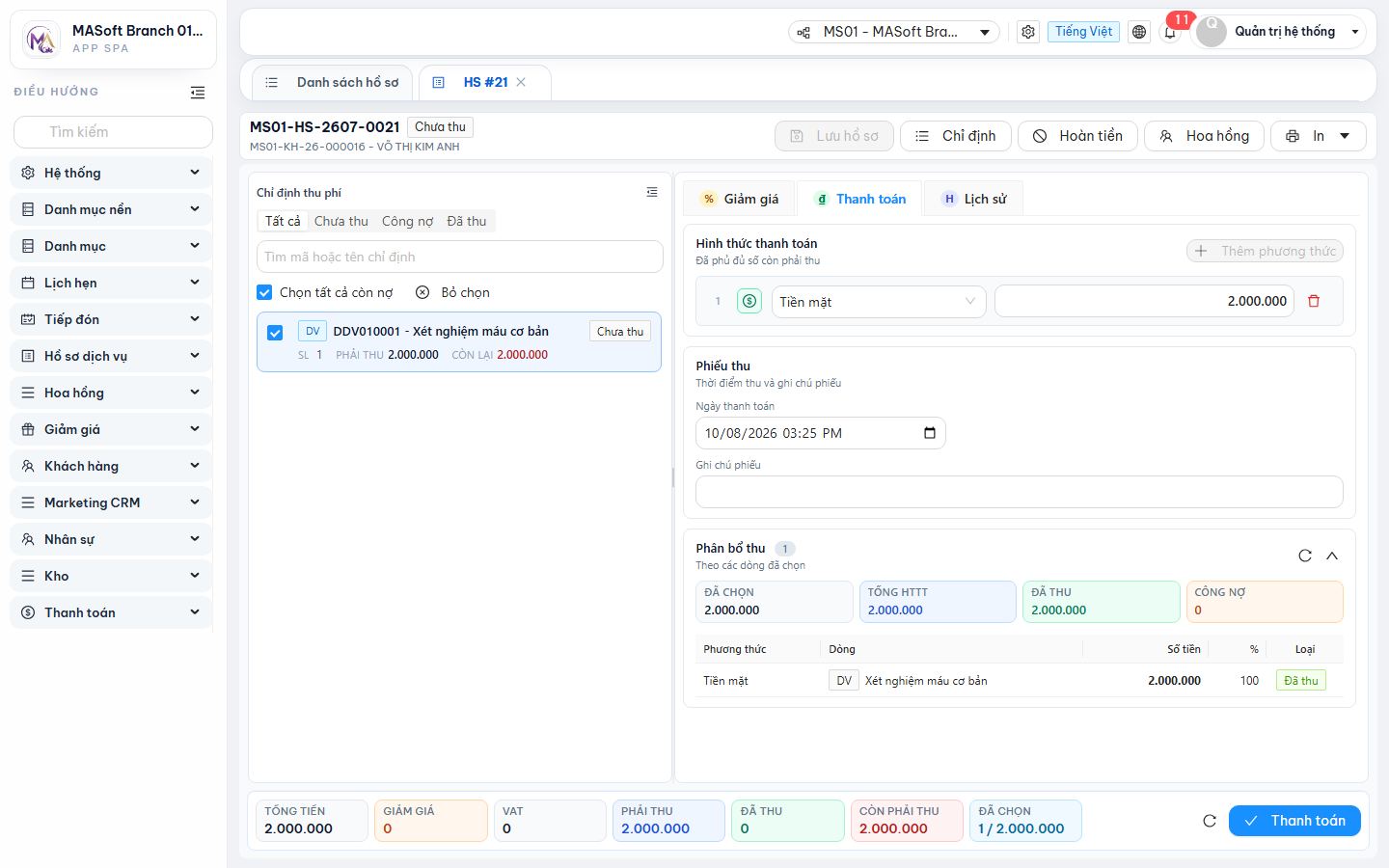The height and width of the screenshot is (868, 1389).
Task: Click the Tìm kiếm navigation search field
Action: click(113, 132)
